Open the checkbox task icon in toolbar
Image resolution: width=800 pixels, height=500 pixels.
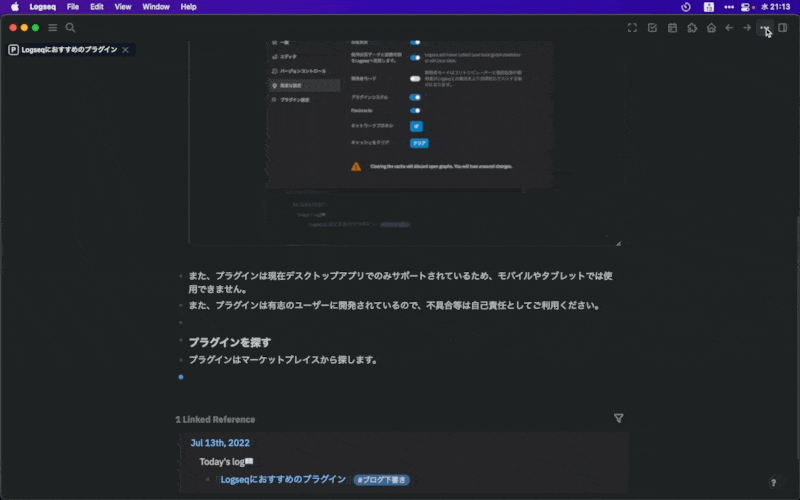[653, 28]
